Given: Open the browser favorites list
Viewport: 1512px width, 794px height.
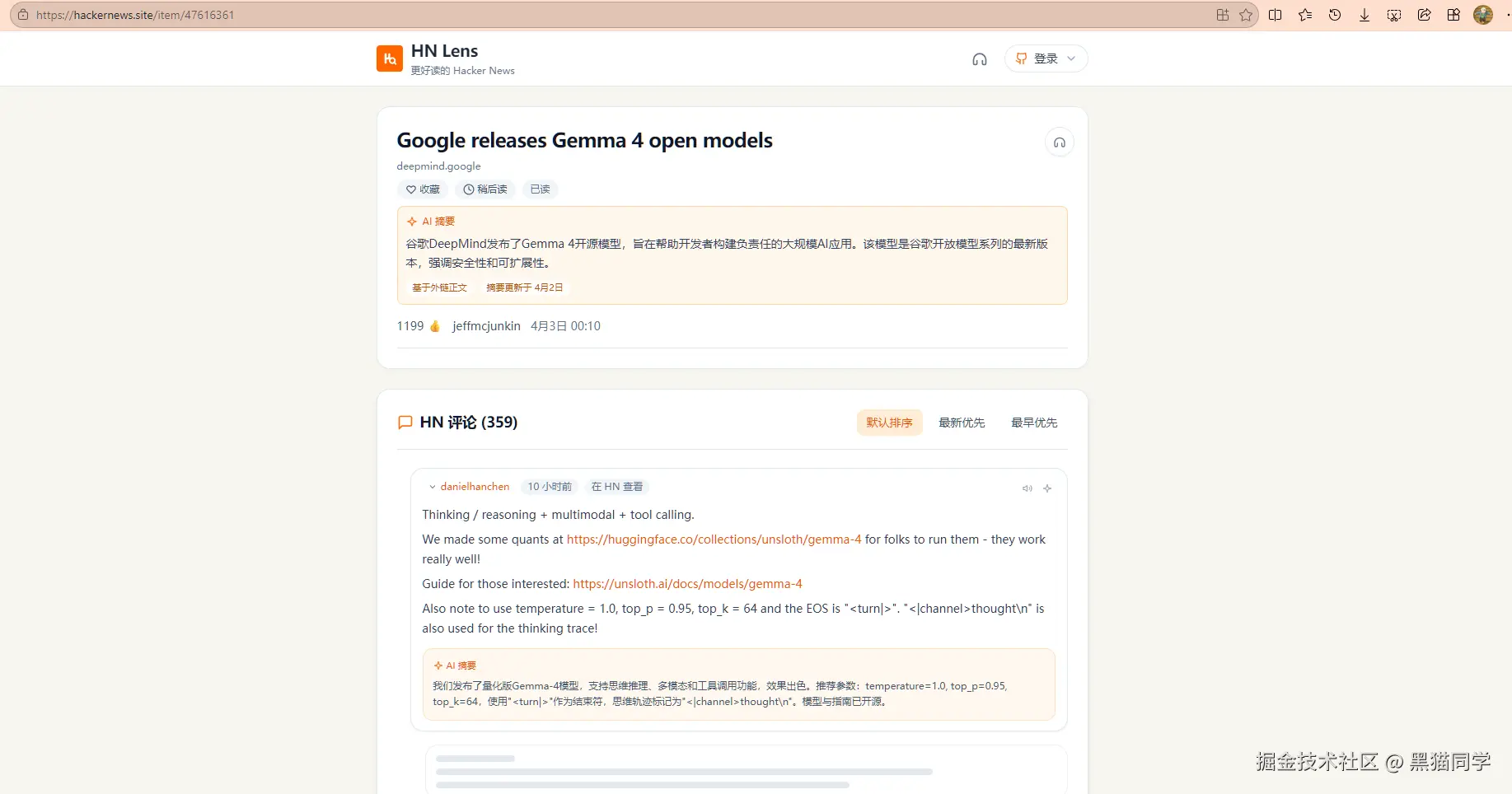Looking at the screenshot, I should 1305,15.
